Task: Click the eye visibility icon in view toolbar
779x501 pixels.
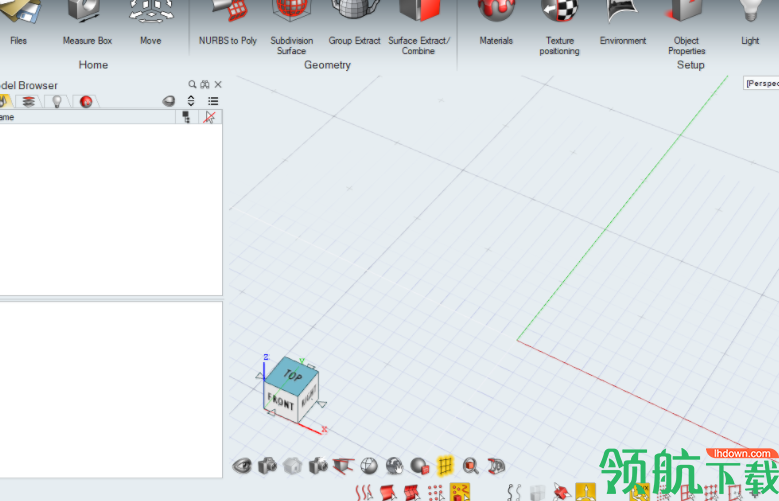Action: (242, 466)
